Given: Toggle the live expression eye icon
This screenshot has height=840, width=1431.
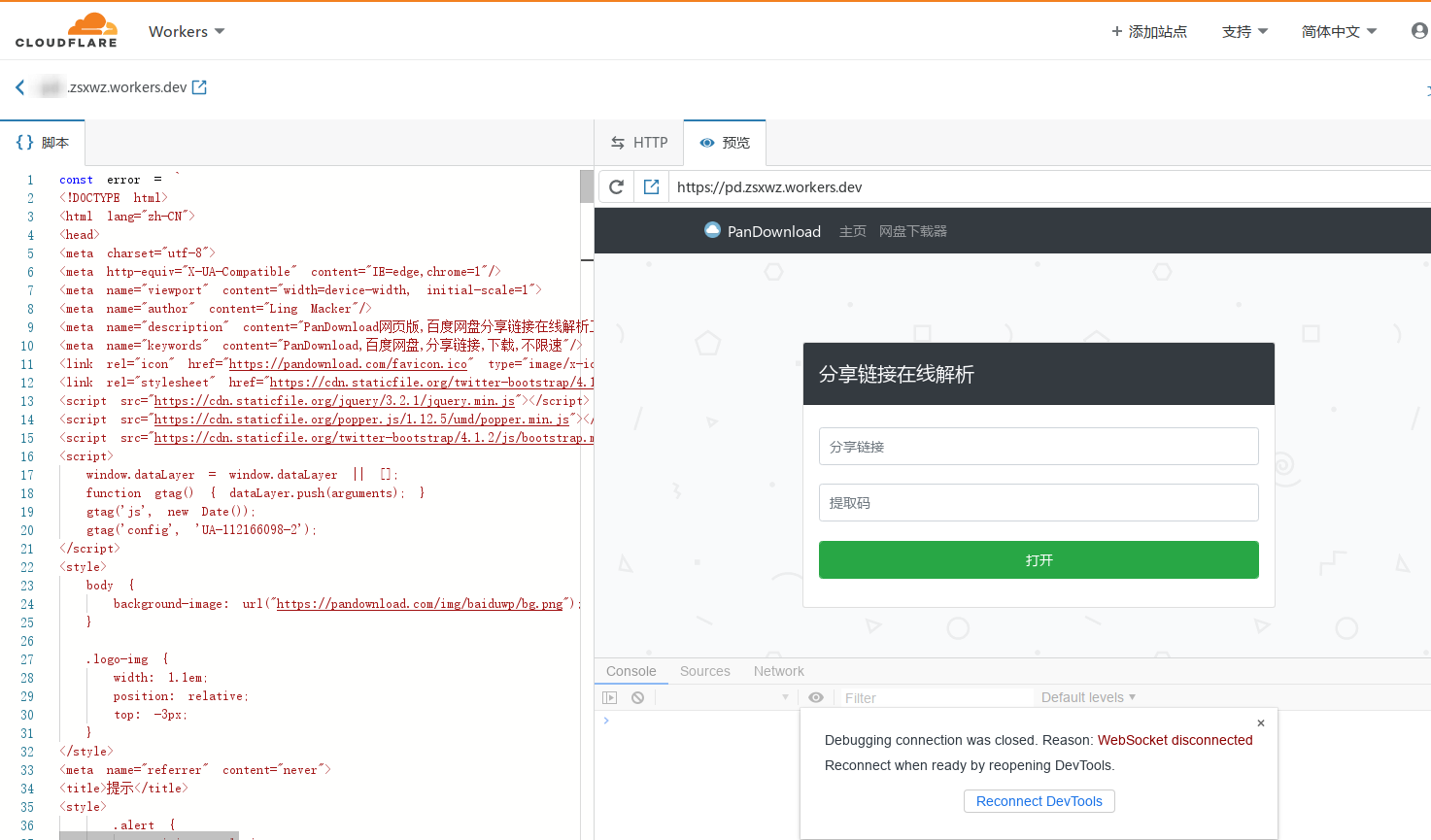Looking at the screenshot, I should point(816,697).
